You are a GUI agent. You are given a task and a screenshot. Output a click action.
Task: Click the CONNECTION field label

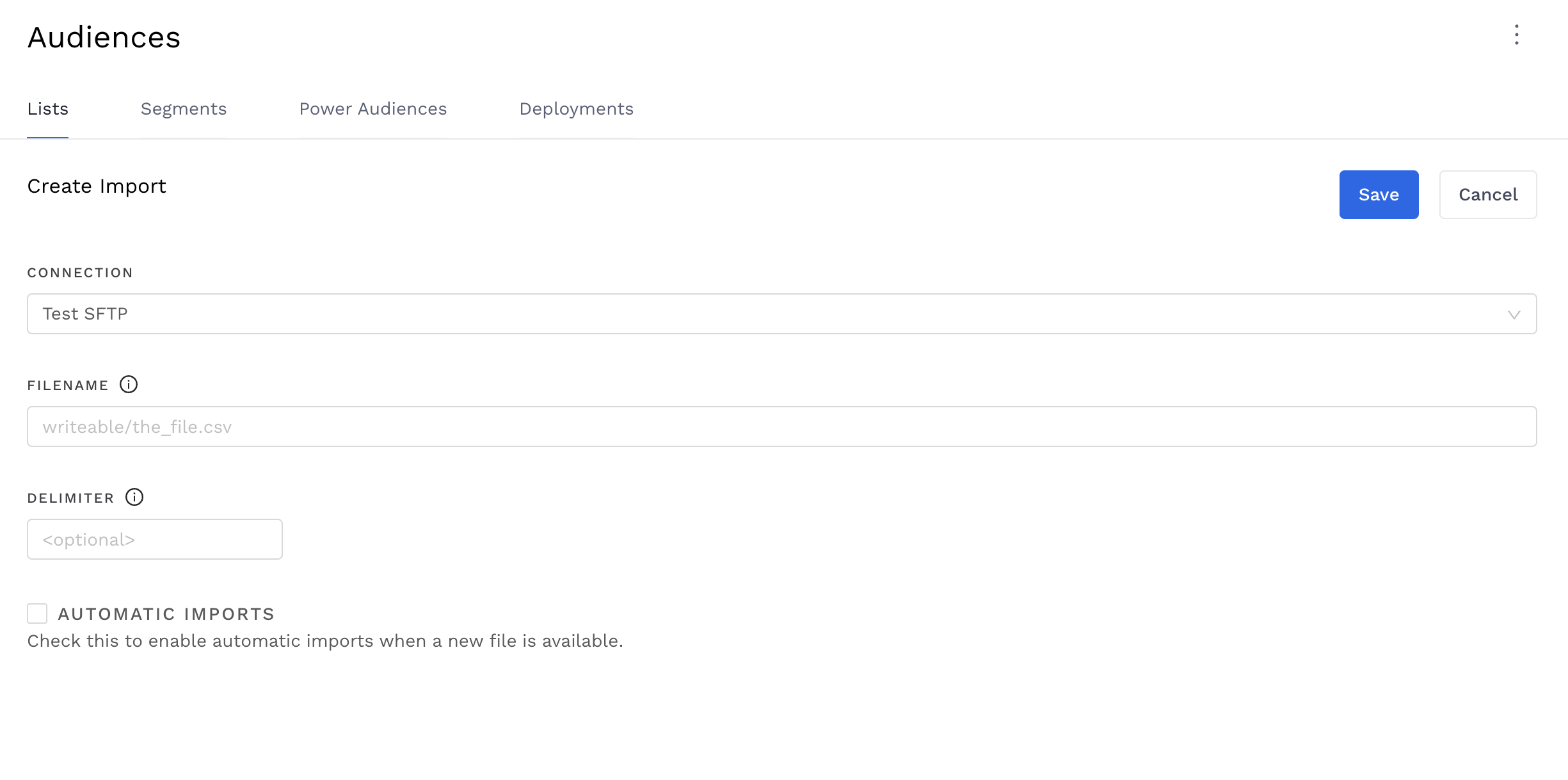tap(80, 273)
